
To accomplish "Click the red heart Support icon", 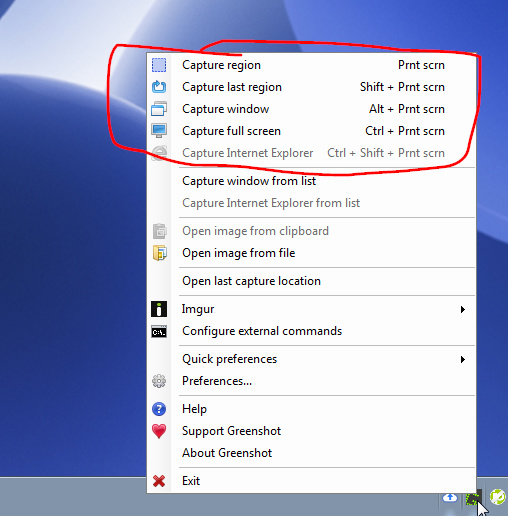I will tap(159, 431).
